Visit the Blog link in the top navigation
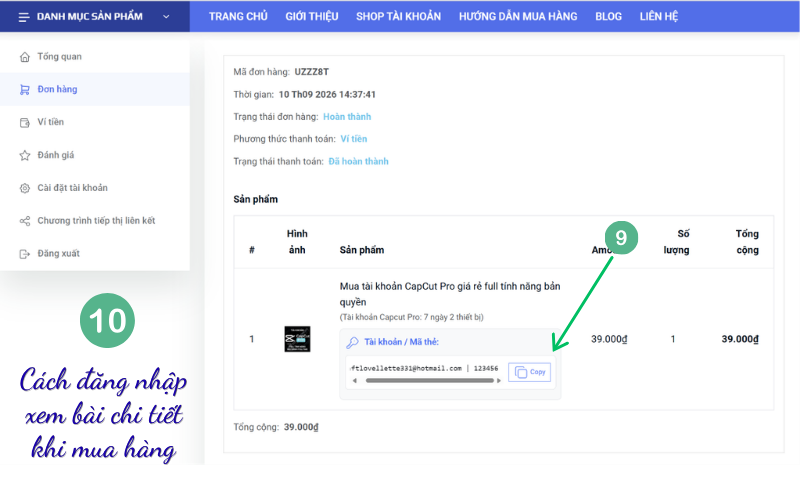Image resolution: width=800 pixels, height=500 pixels. [x=608, y=16]
